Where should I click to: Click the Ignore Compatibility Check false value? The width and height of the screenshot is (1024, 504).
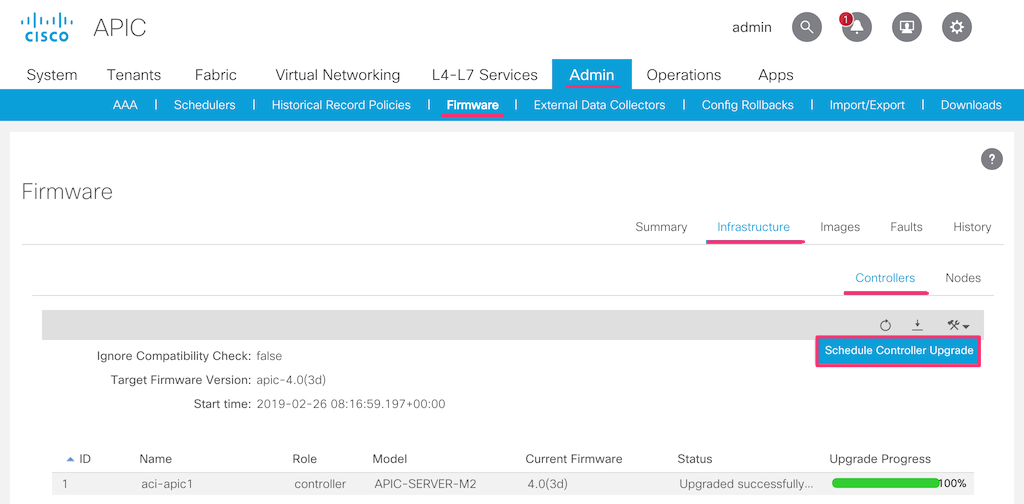269,356
